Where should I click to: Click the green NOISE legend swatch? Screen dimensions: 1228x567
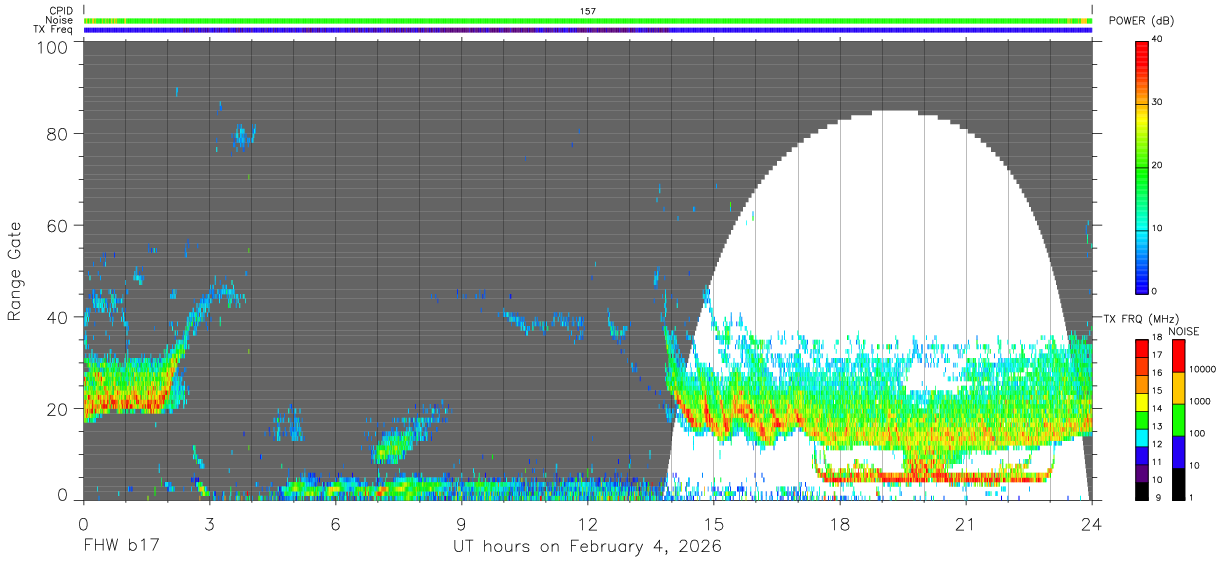[1177, 419]
